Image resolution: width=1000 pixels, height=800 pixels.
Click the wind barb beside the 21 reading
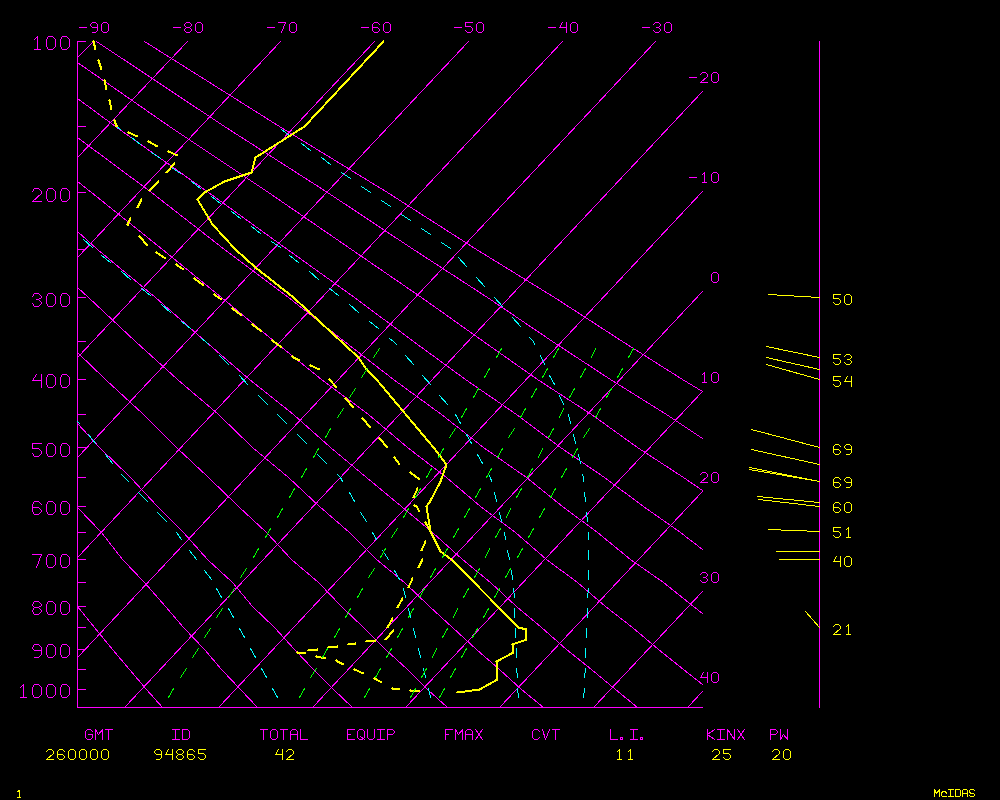(812, 620)
